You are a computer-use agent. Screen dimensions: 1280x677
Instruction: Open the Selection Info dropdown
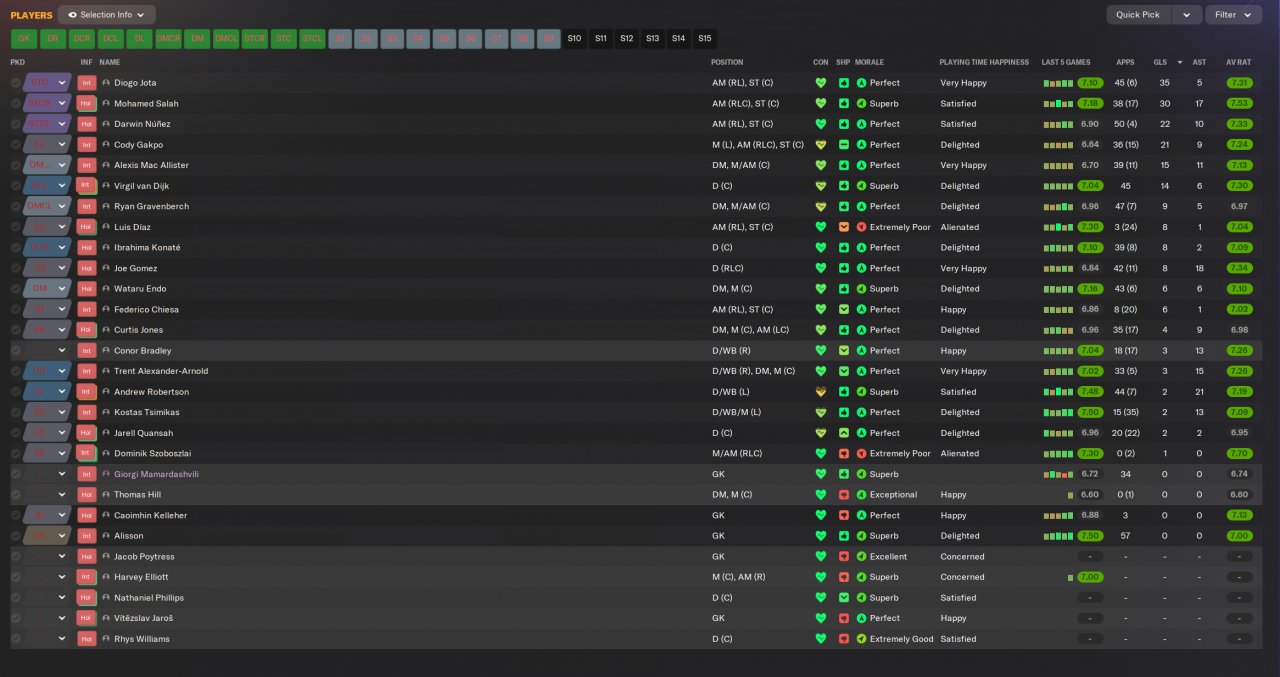tap(107, 15)
